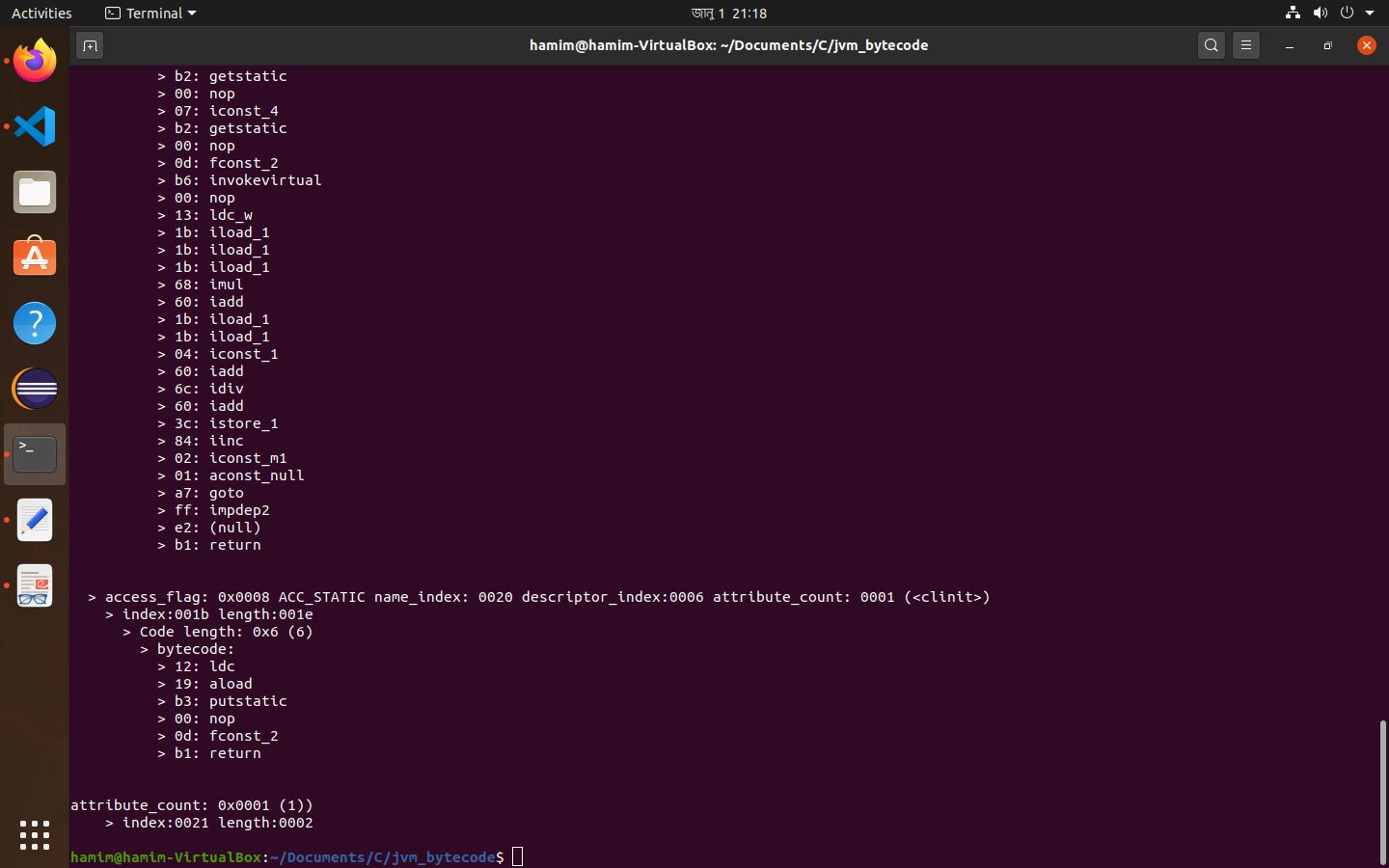Open the Files manager in dock
This screenshot has width=1389, height=868.
(35, 192)
